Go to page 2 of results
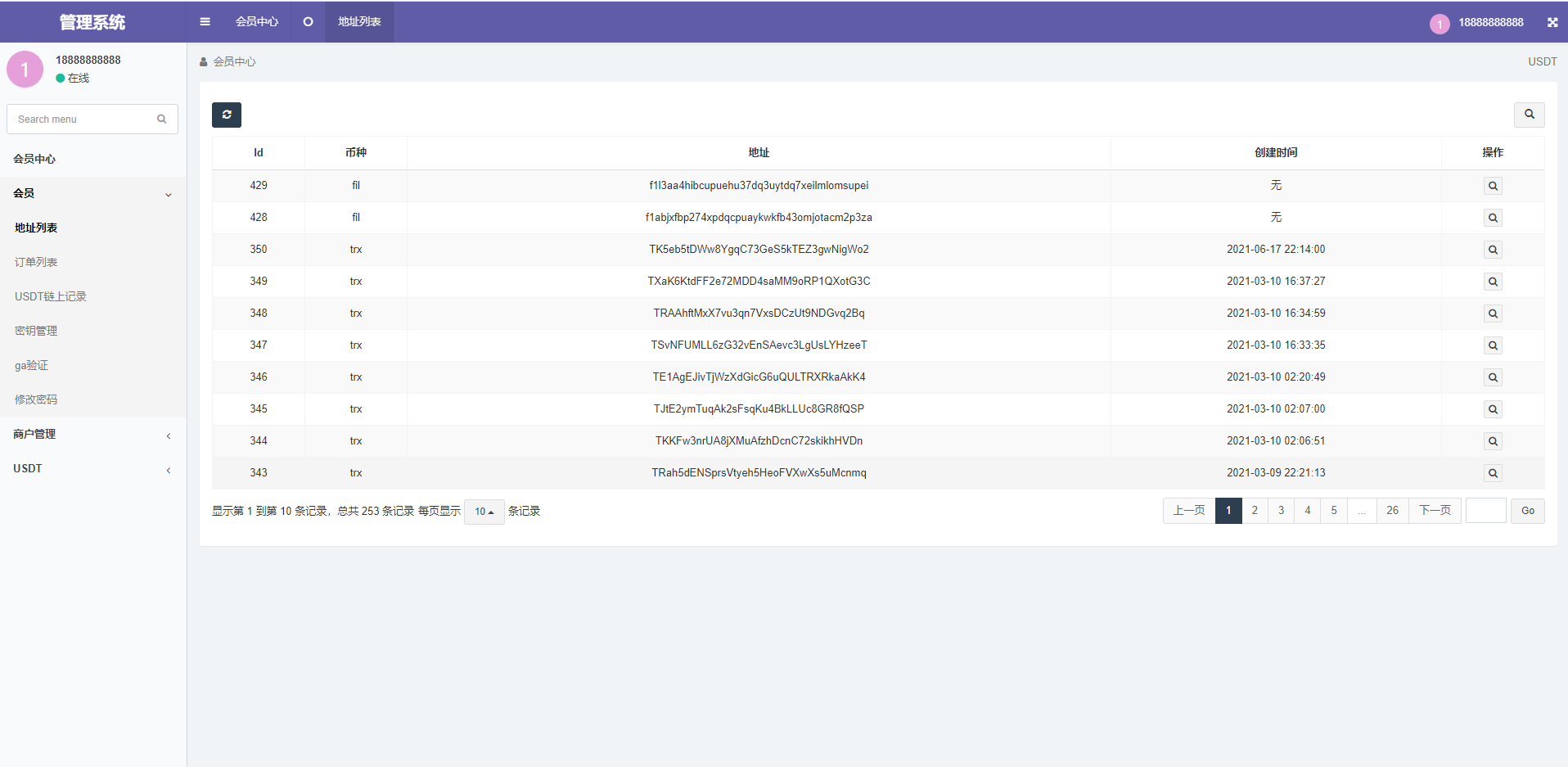 (x=1255, y=511)
